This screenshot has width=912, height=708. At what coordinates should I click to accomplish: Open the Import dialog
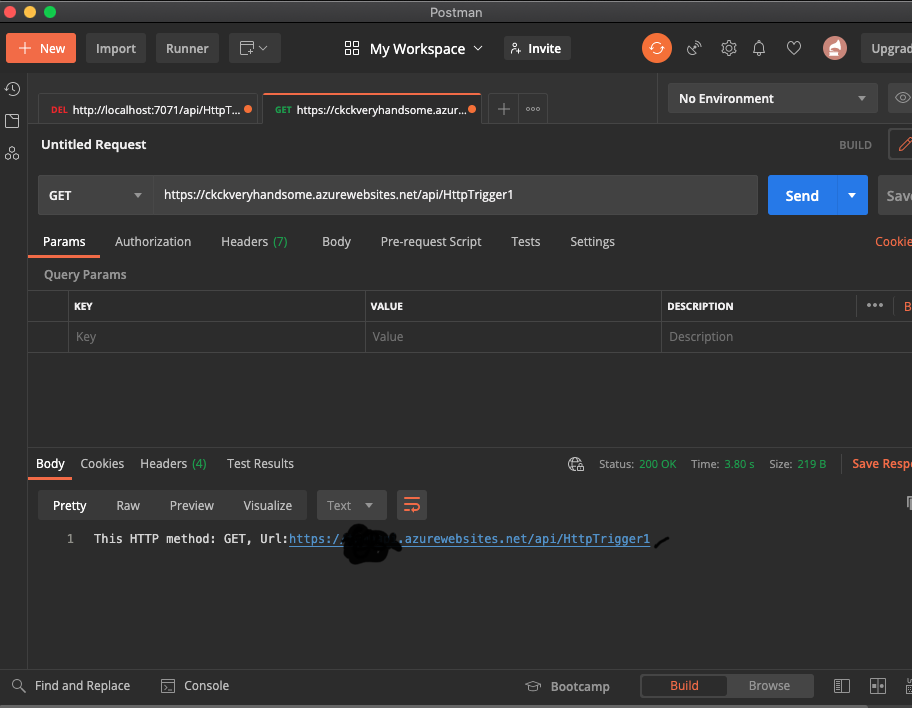(x=116, y=48)
